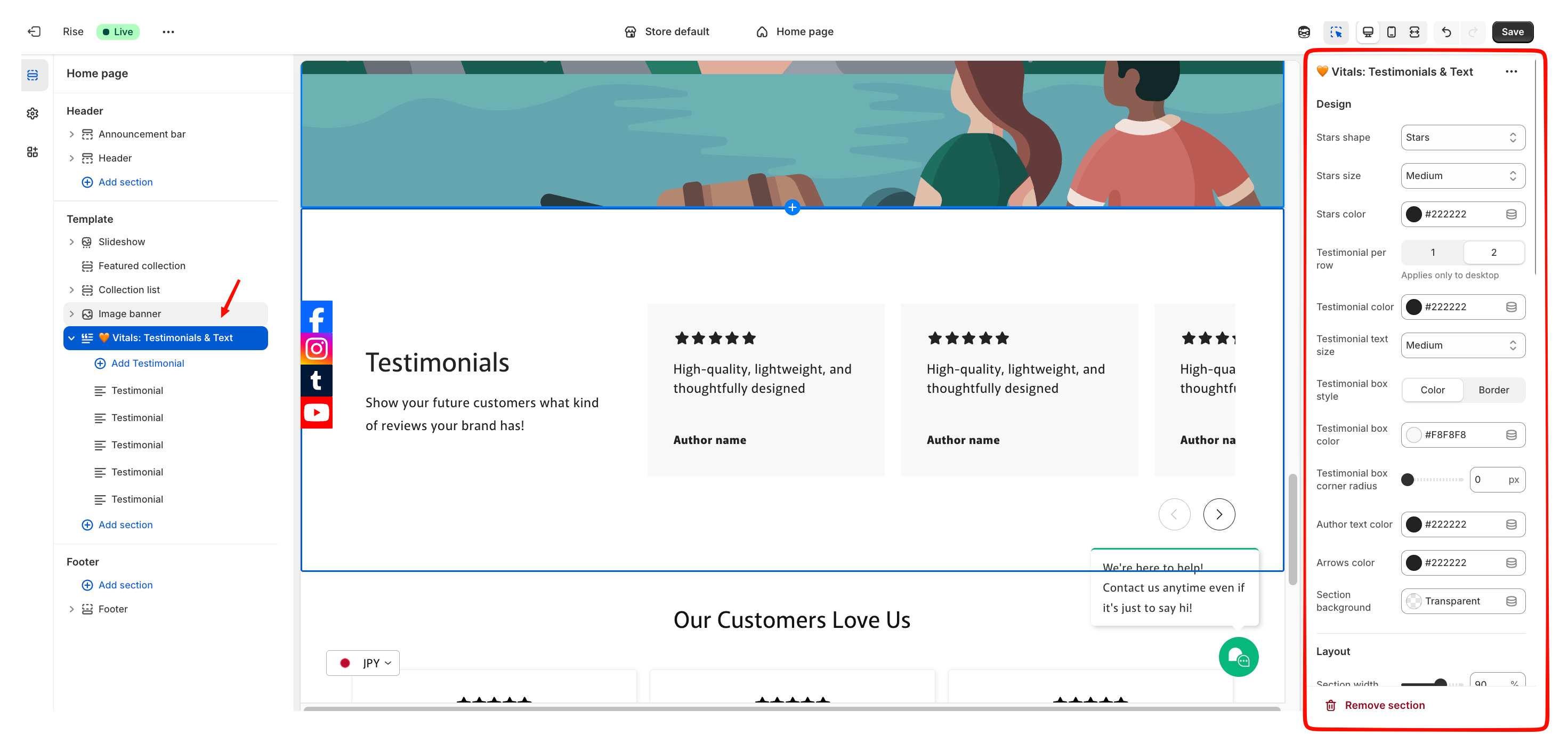
Task: Open the theme settings gear icon
Action: (x=33, y=114)
